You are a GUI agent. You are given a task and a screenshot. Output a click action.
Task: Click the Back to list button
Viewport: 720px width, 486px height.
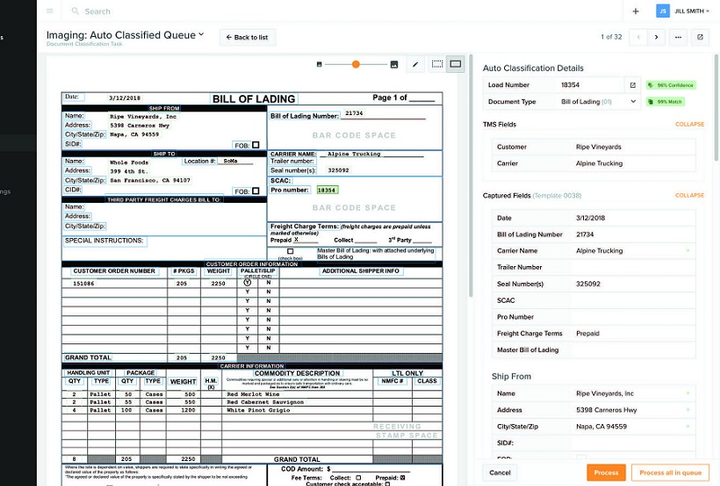pyautogui.click(x=247, y=37)
